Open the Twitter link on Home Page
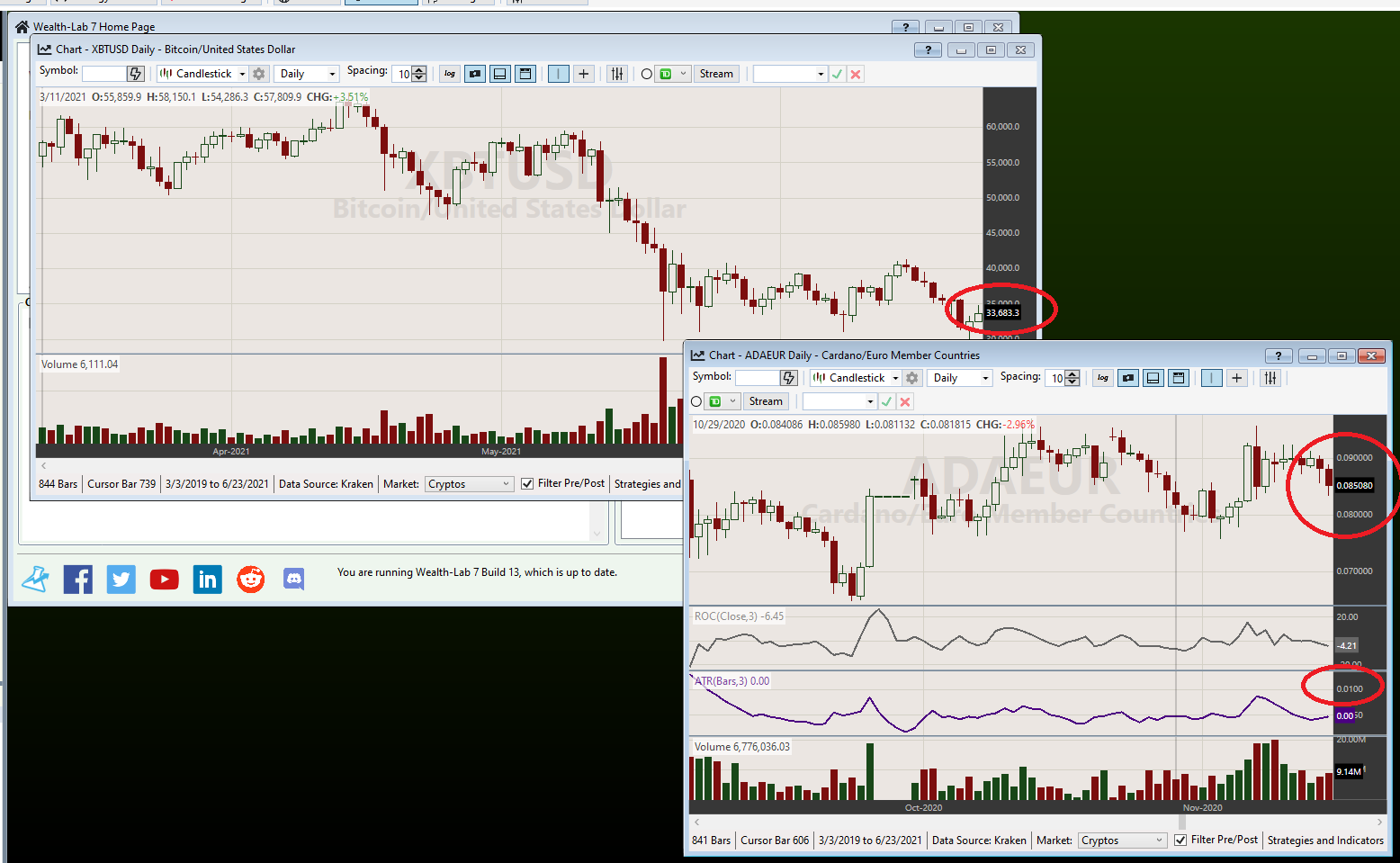Image resolution: width=1400 pixels, height=863 pixels. point(121,580)
